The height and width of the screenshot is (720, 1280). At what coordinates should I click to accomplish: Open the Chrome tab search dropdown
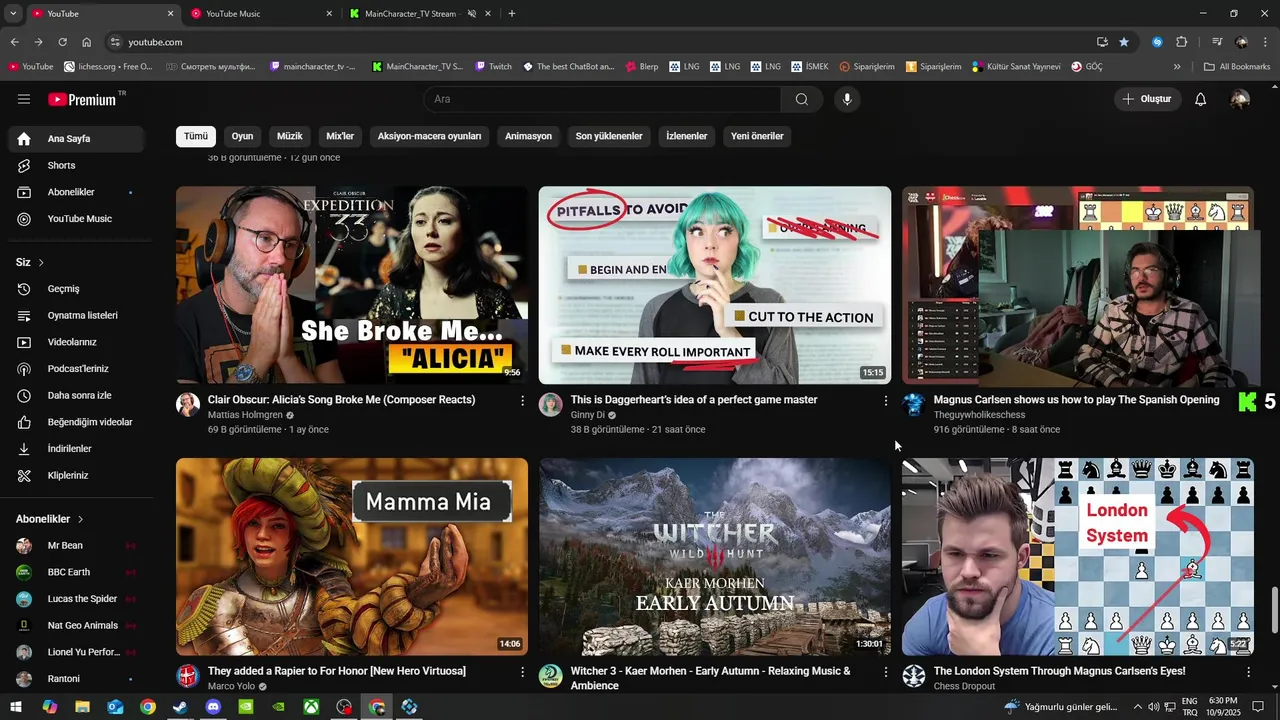[13, 14]
